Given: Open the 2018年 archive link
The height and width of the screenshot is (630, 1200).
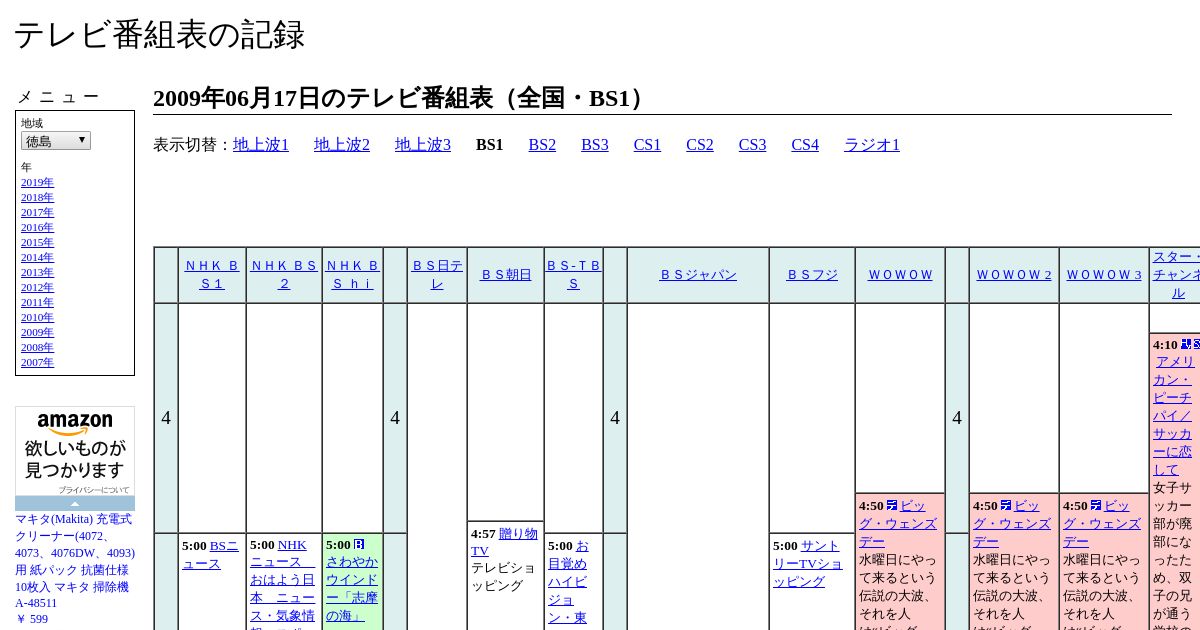Looking at the screenshot, I should click(x=37, y=197).
